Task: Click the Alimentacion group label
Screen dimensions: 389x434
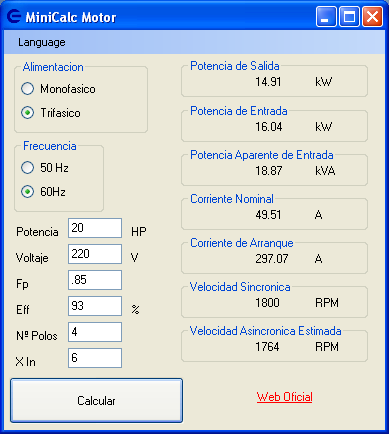Action: click(53, 67)
